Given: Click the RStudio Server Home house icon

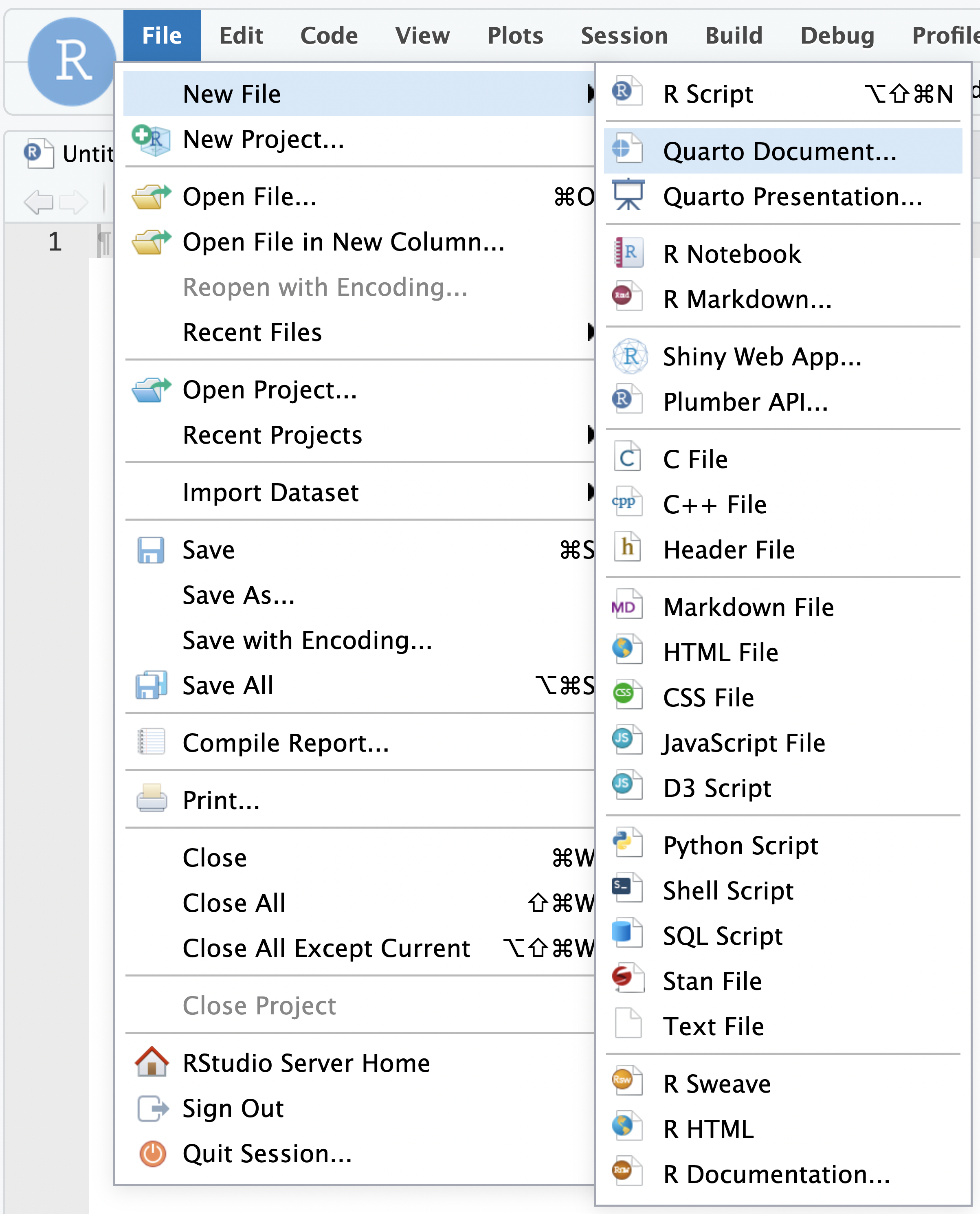Looking at the screenshot, I should 151,1062.
